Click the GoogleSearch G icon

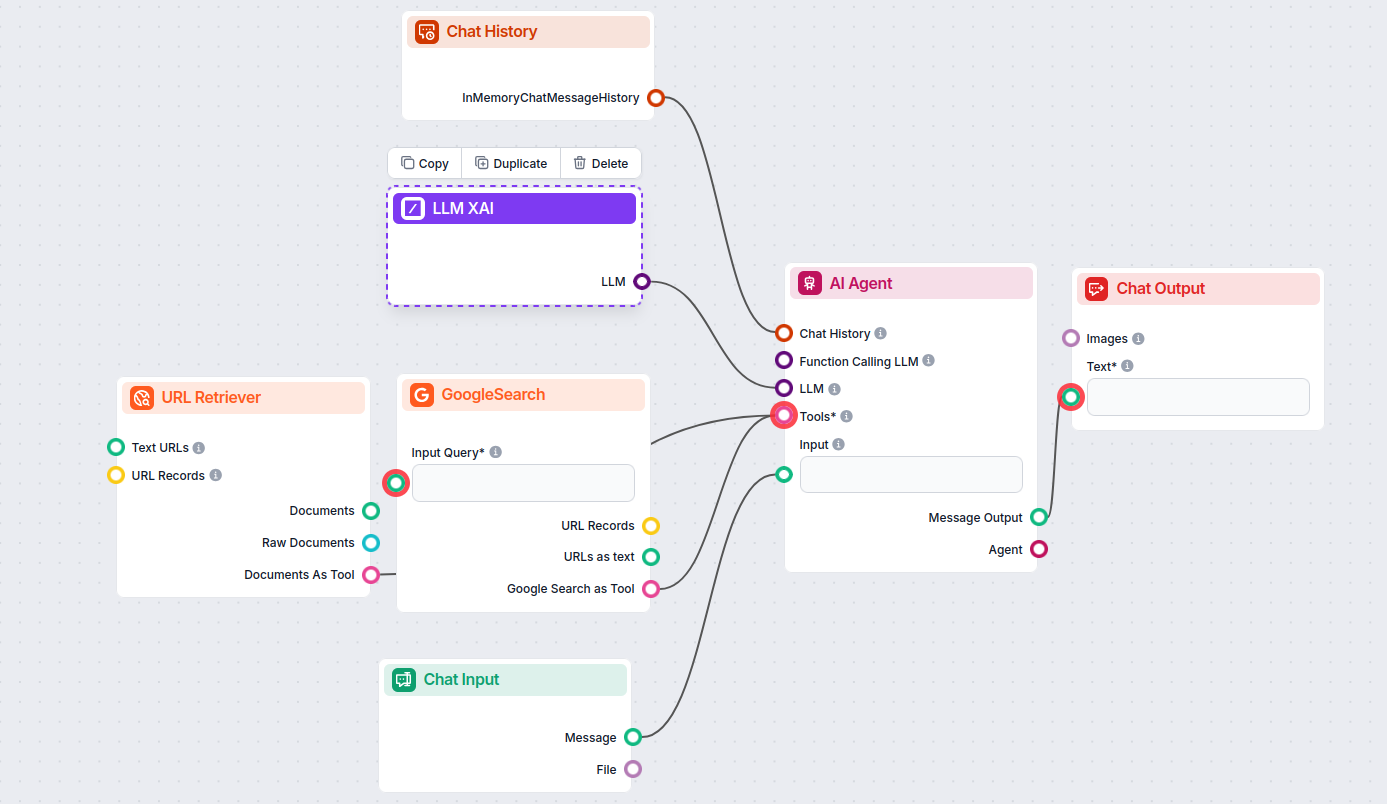(x=421, y=394)
